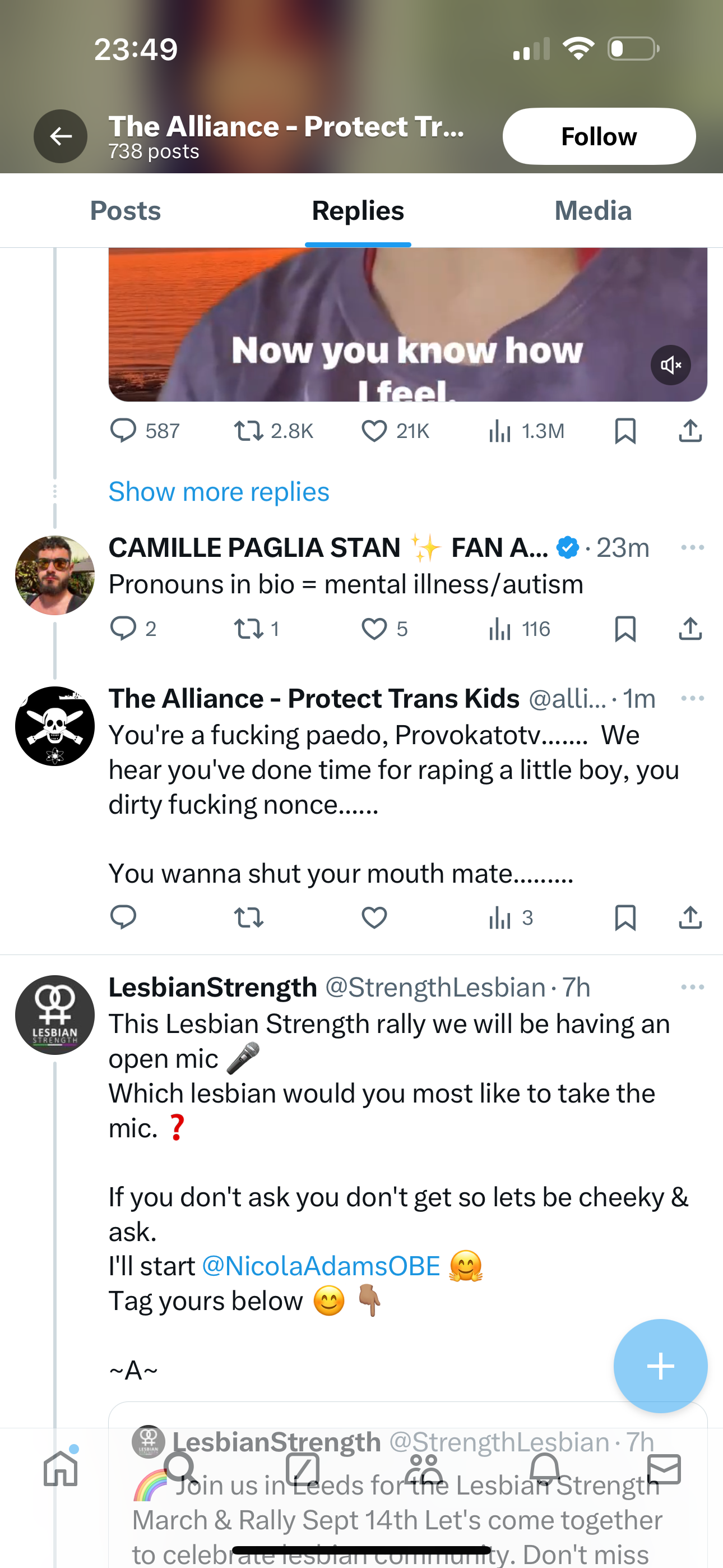Go to Home in bottom navigation

pyautogui.click(x=61, y=1469)
